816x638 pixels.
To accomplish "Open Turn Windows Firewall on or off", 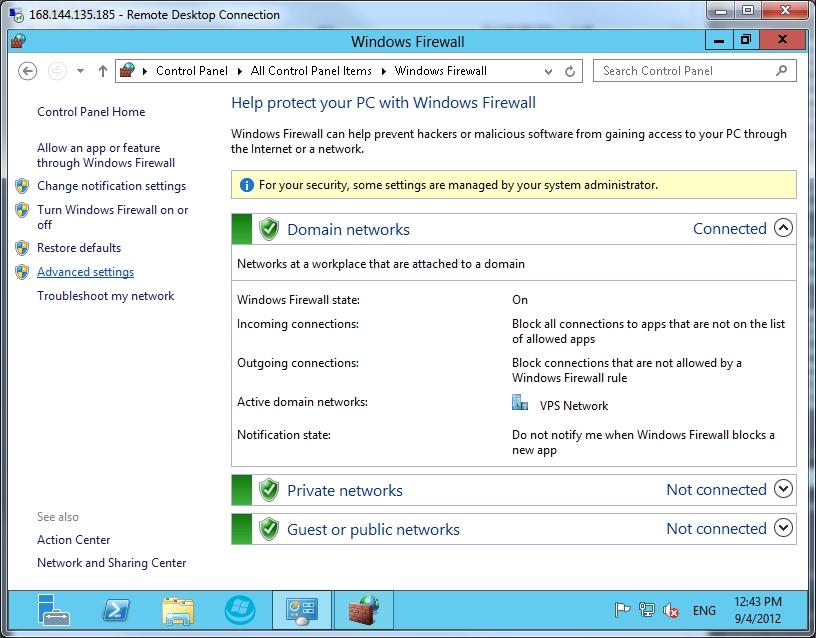I will coord(112,217).
